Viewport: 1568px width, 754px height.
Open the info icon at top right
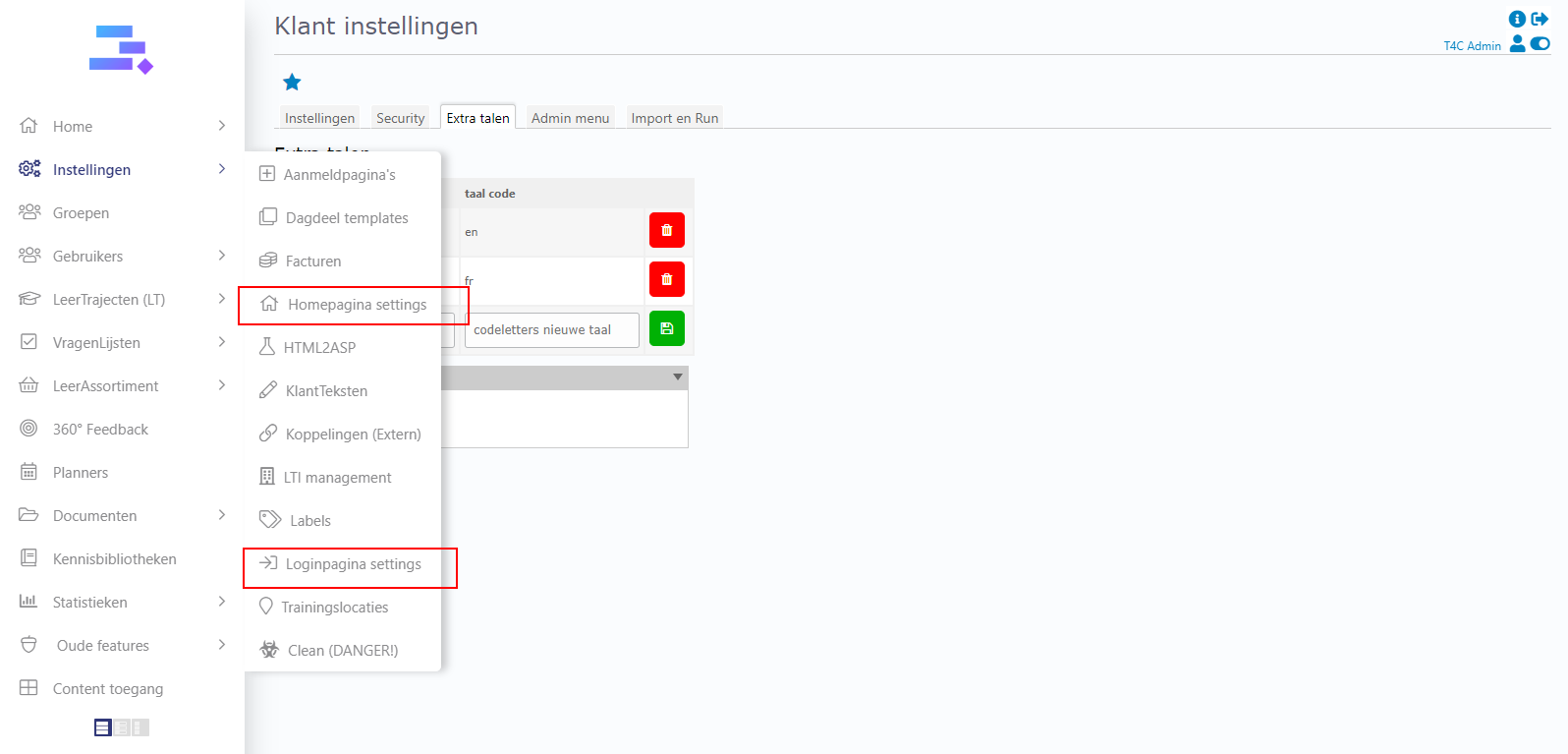1517,19
